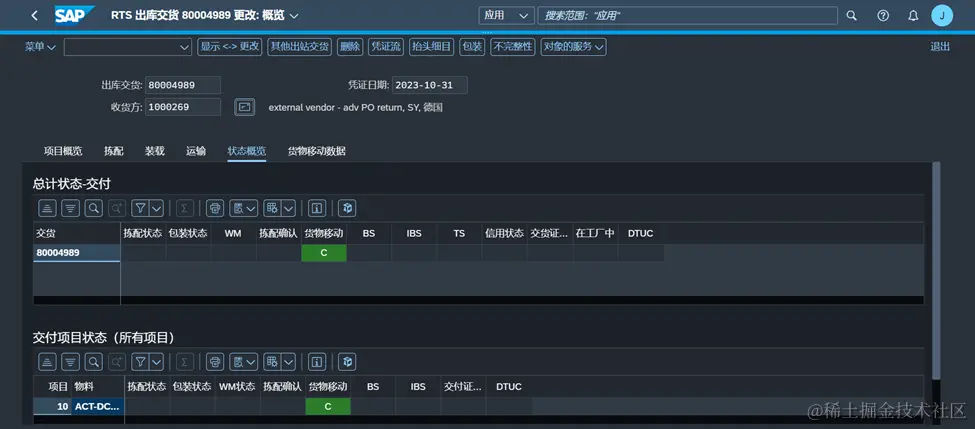Sort descending in 交付项目状态 toolbar

pos(70,361)
